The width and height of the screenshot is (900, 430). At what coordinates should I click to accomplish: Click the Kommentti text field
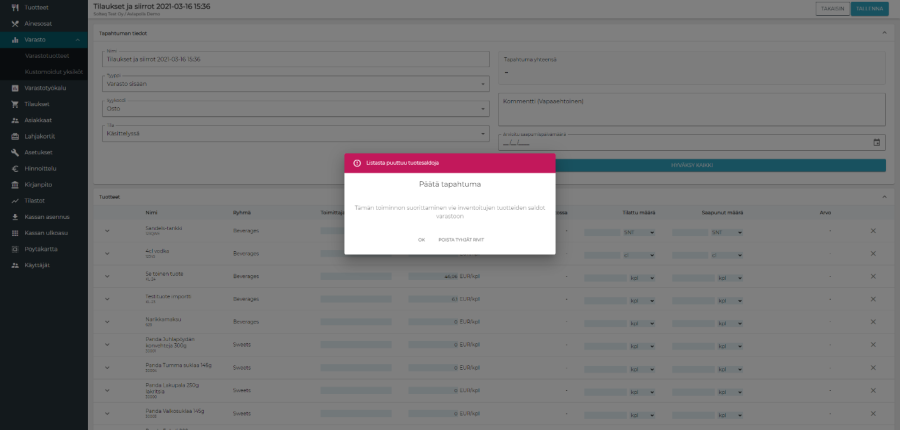point(691,108)
